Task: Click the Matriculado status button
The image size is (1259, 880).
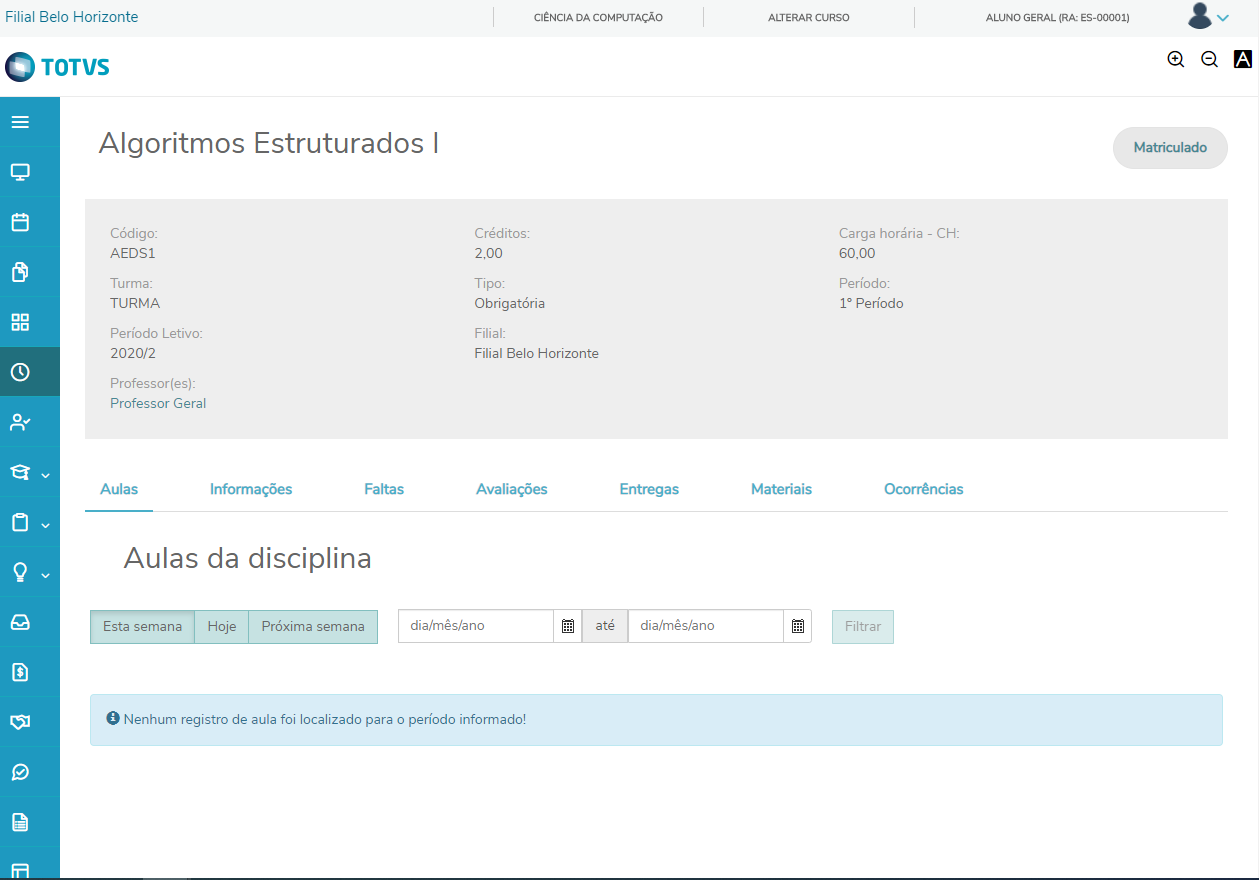Action: click(x=1170, y=148)
